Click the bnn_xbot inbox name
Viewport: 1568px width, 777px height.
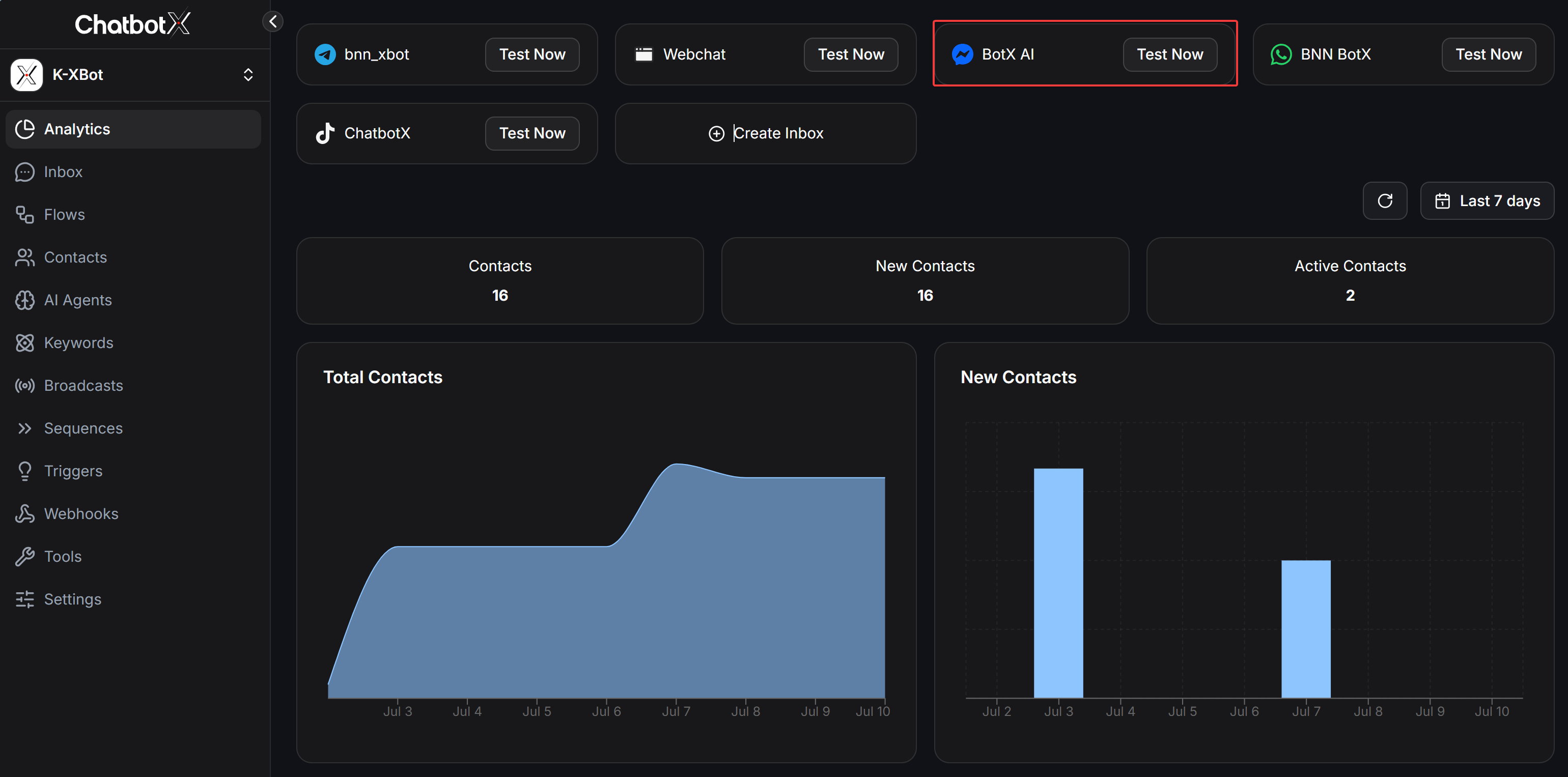(x=376, y=54)
